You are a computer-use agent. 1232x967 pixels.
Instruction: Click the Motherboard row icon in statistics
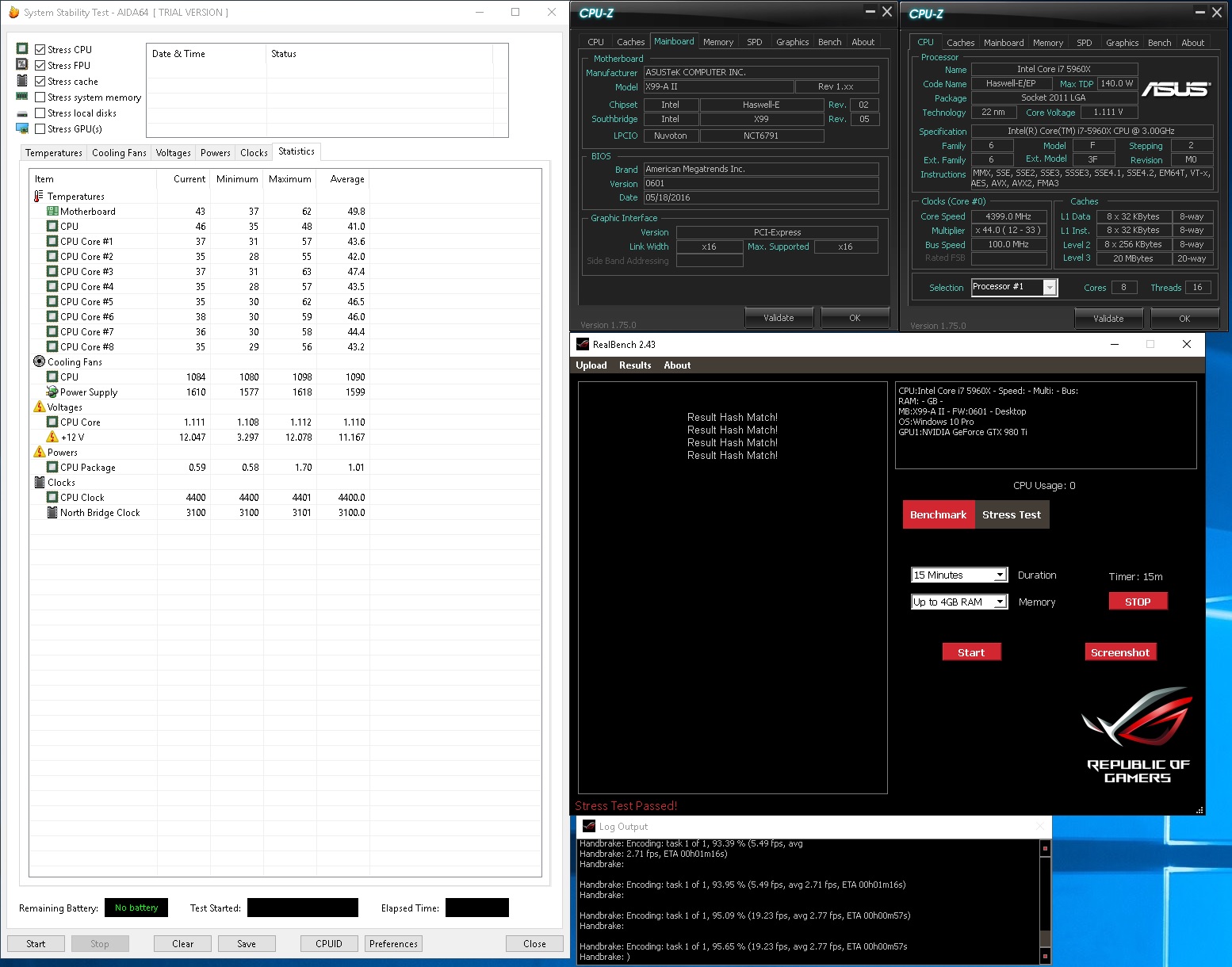pos(52,212)
